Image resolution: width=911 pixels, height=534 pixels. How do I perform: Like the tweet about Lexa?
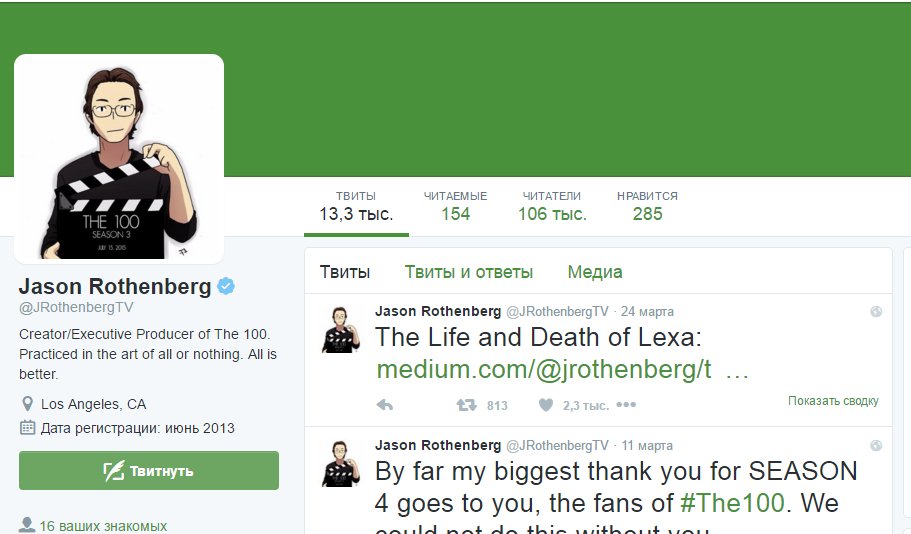[546, 405]
